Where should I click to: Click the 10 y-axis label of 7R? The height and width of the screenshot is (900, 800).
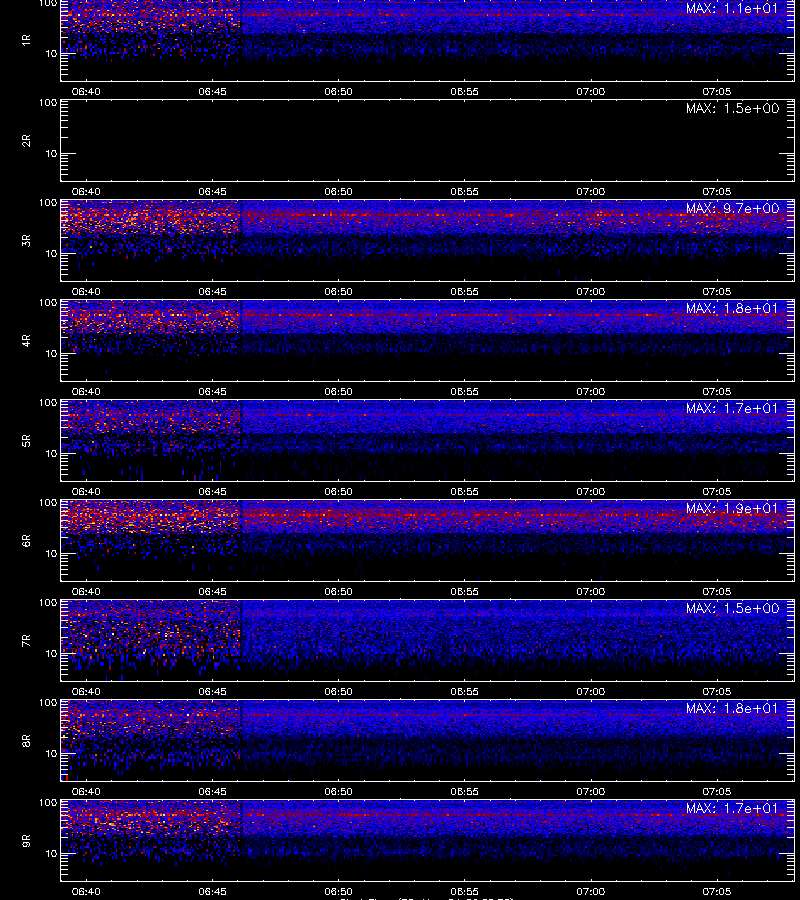[51, 653]
